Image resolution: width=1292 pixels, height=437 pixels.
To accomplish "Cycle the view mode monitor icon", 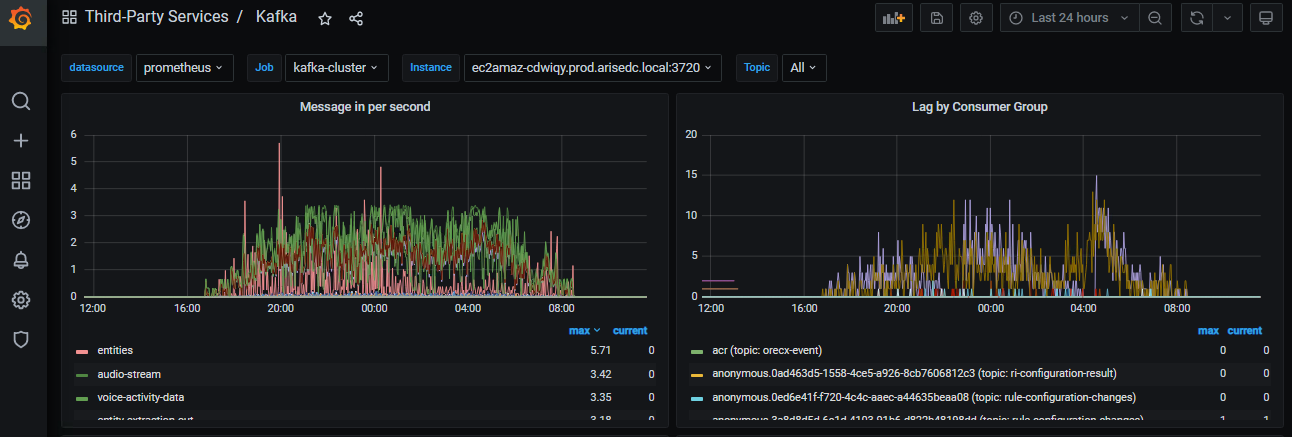I will tap(1266, 18).
